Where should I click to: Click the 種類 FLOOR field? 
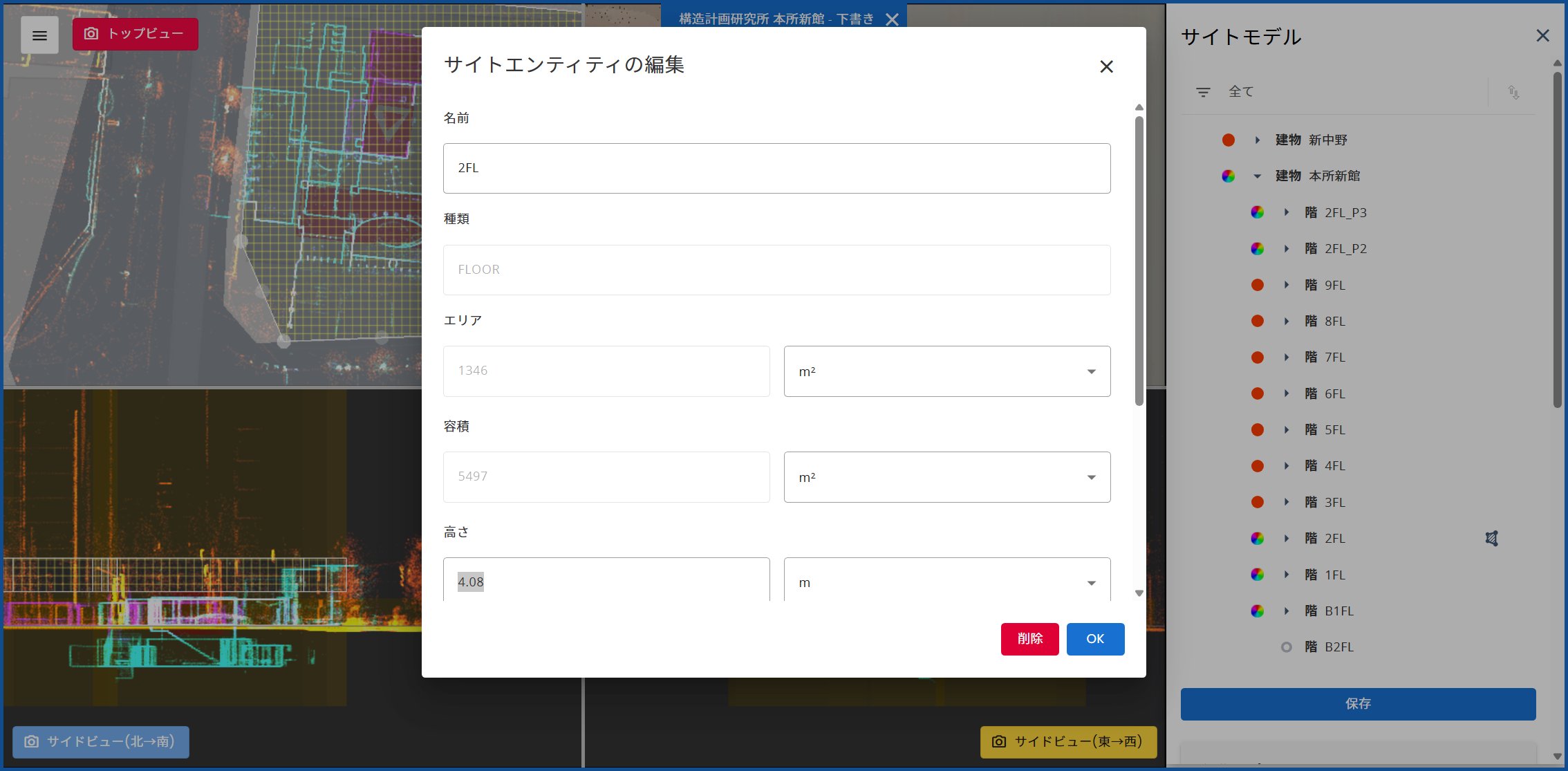click(776, 270)
